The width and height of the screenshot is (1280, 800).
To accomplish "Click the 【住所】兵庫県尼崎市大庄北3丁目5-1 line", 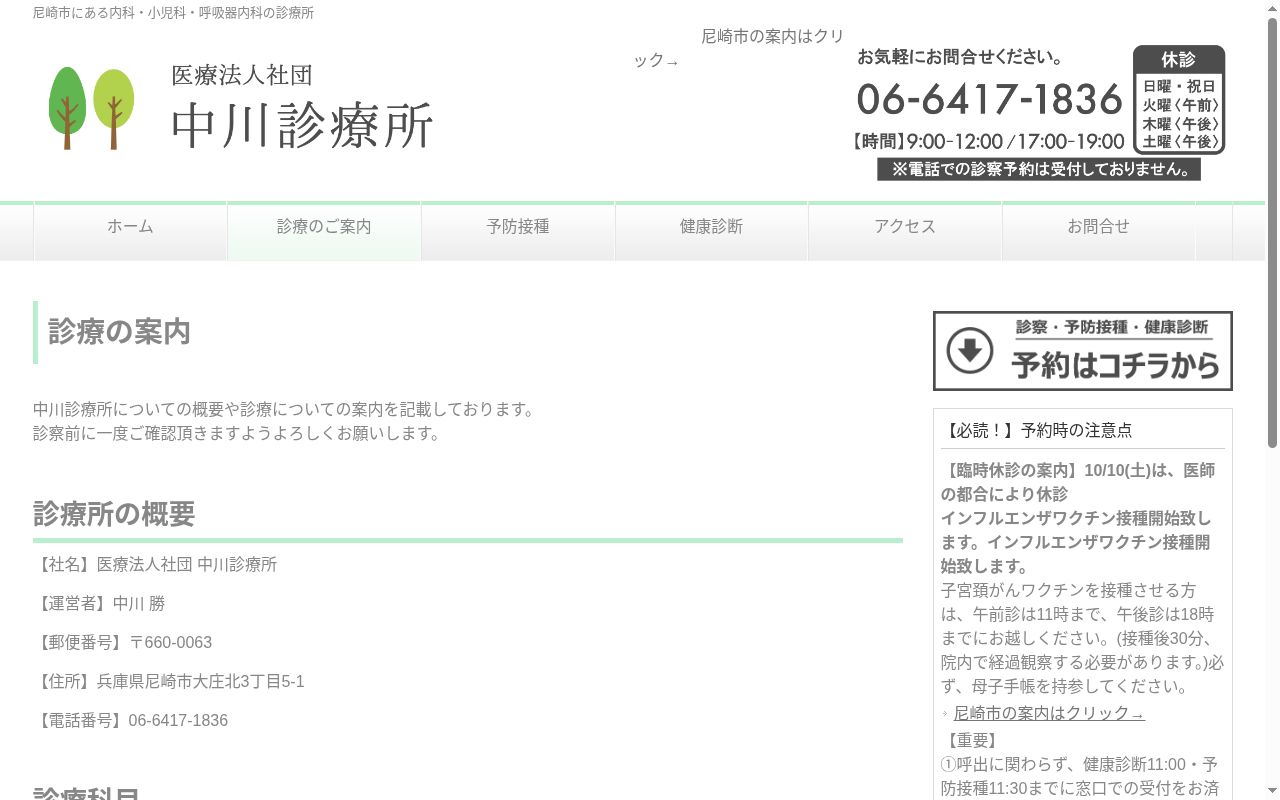I will pos(169,682).
